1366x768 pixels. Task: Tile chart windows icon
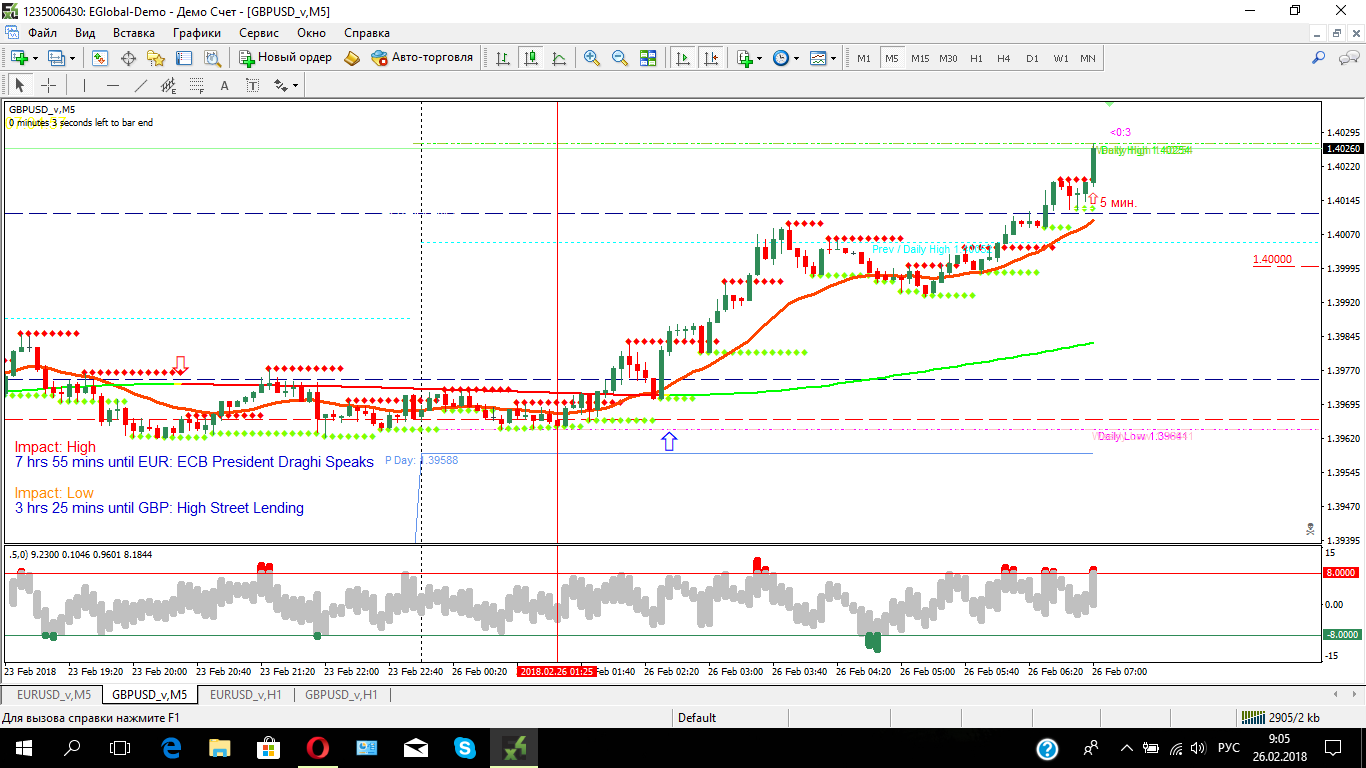pyautogui.click(x=648, y=58)
